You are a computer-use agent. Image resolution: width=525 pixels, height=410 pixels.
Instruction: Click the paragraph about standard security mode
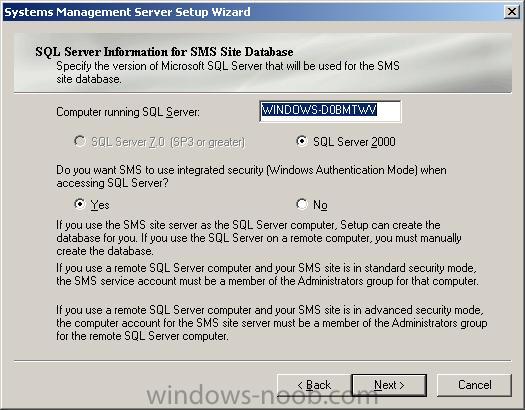(x=267, y=274)
